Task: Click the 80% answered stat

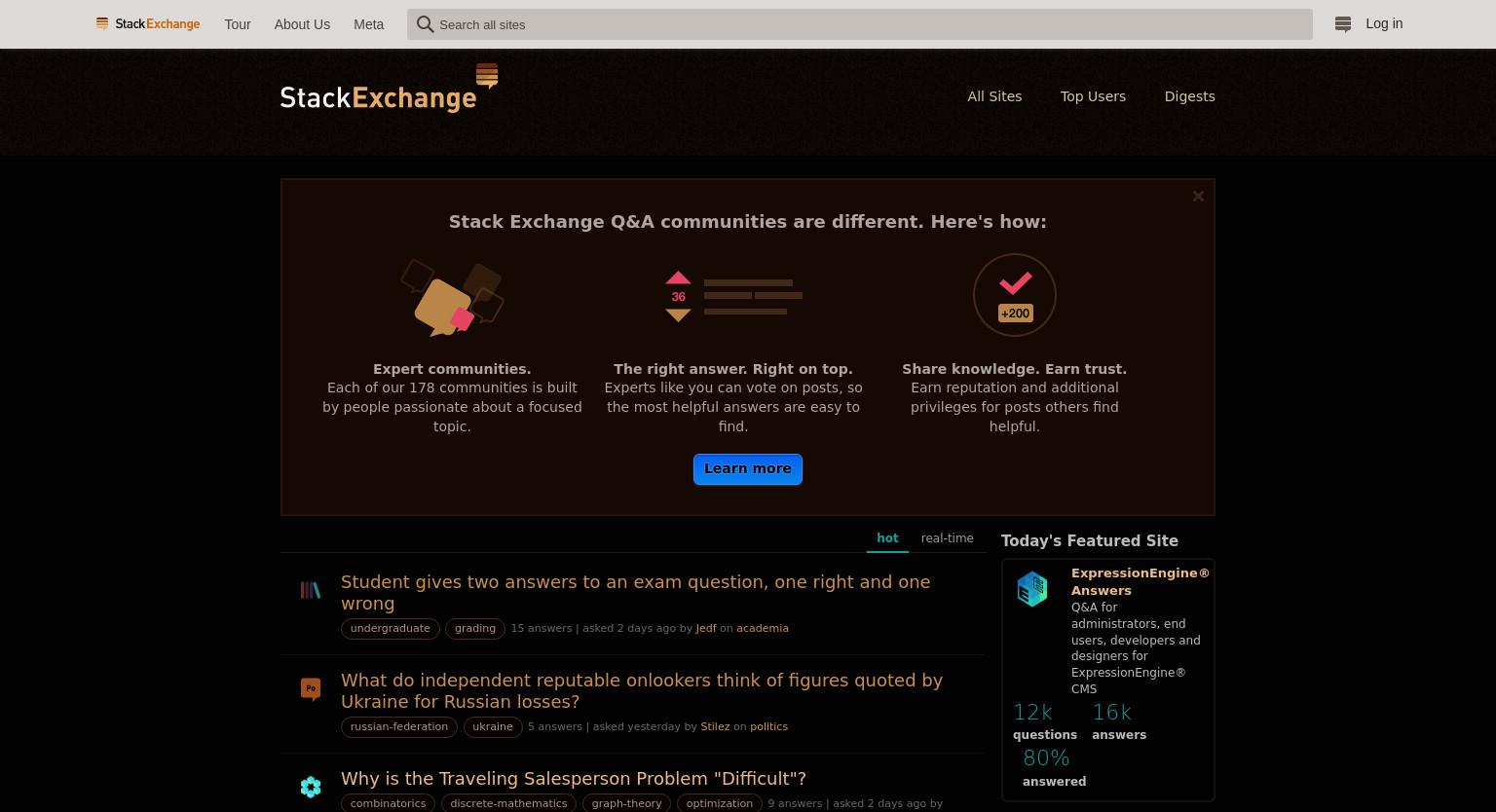Action: (1054, 767)
